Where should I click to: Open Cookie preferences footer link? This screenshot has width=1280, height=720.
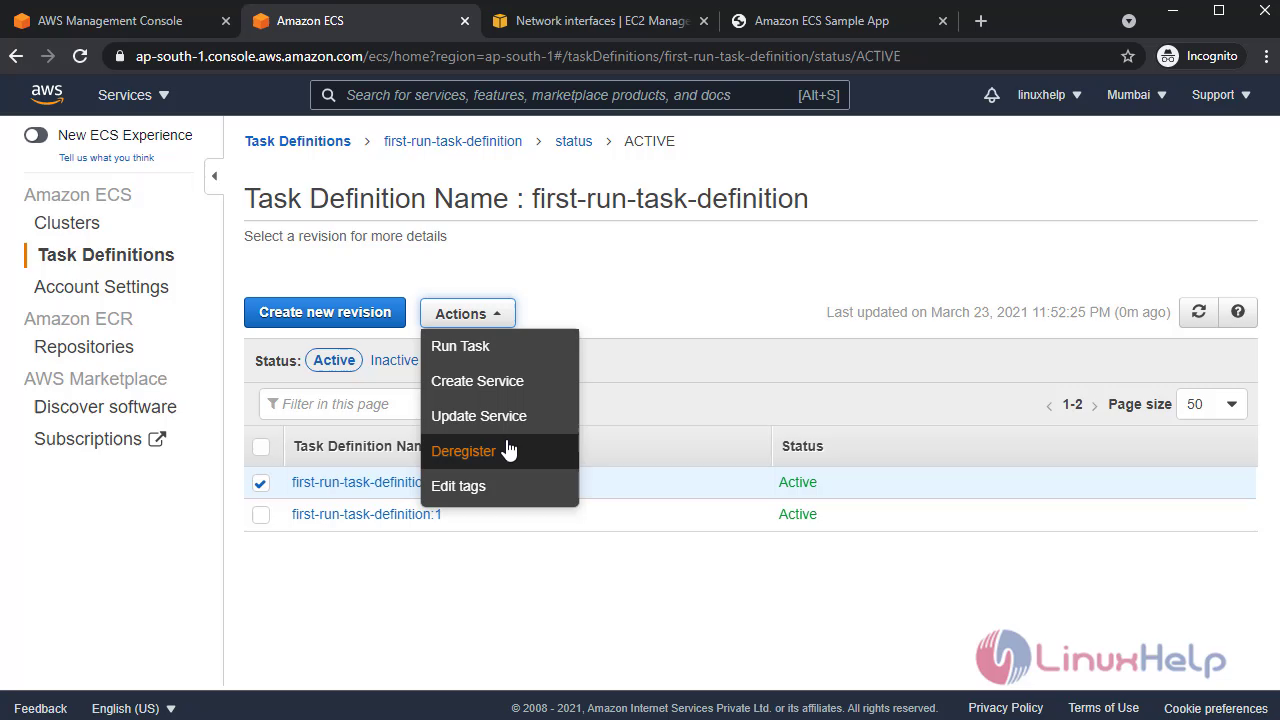tap(1216, 708)
